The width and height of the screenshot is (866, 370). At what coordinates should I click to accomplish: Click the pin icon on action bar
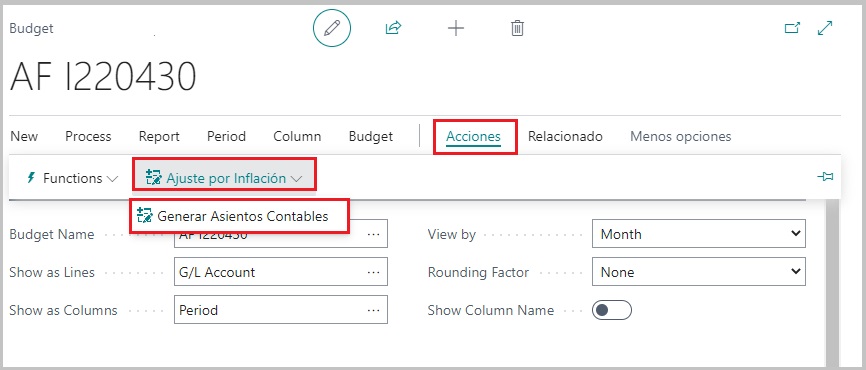tap(825, 177)
